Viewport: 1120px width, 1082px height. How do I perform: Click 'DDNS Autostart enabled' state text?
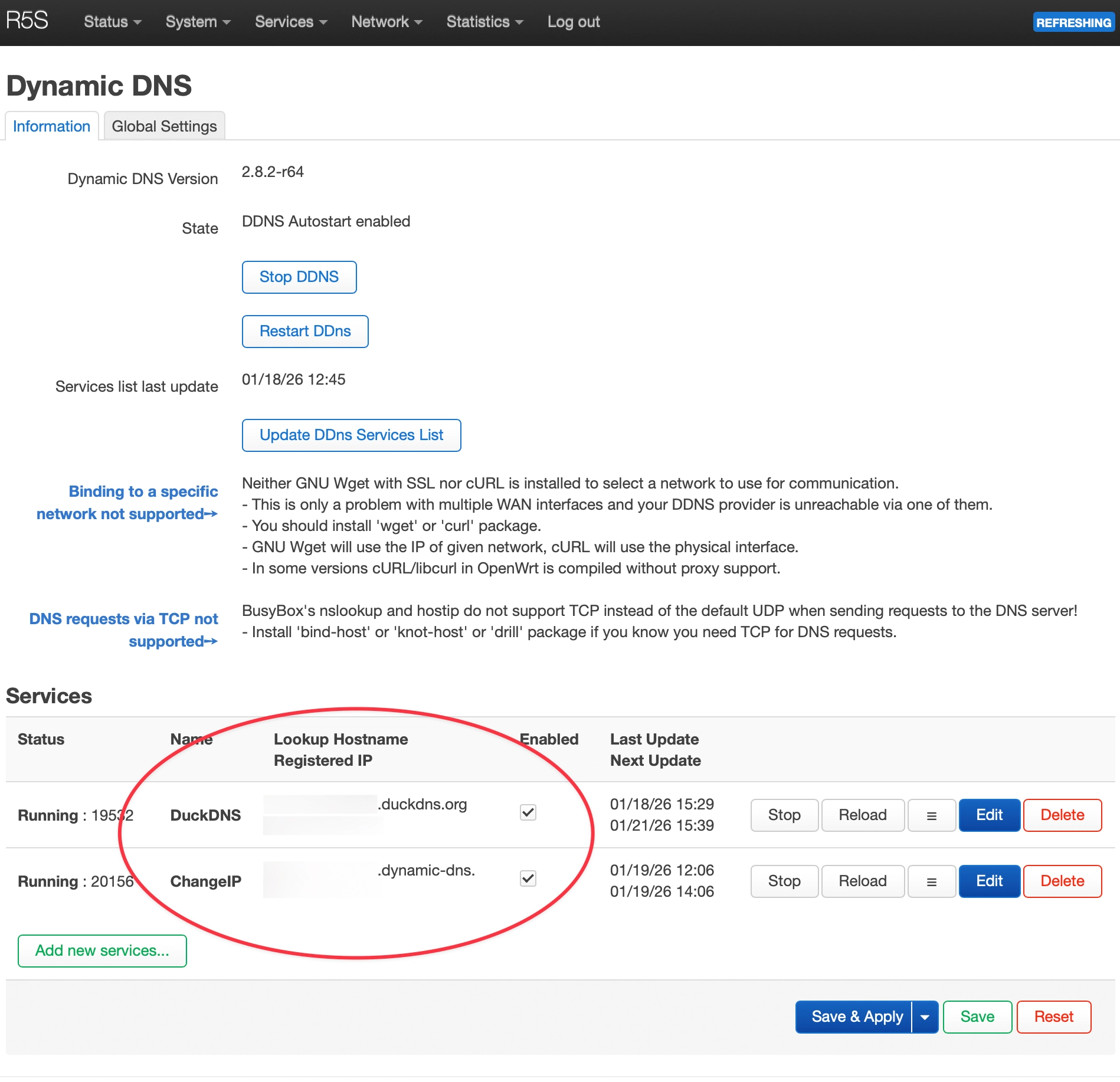coord(326,222)
